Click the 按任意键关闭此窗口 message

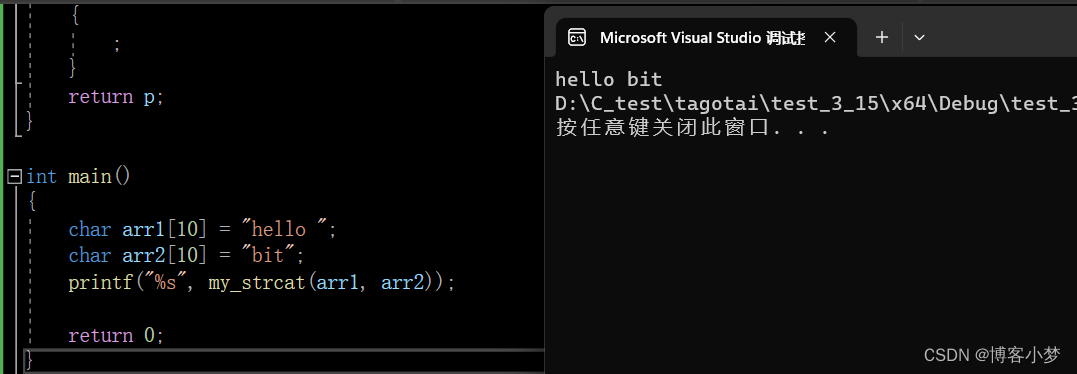pyautogui.click(x=694, y=128)
